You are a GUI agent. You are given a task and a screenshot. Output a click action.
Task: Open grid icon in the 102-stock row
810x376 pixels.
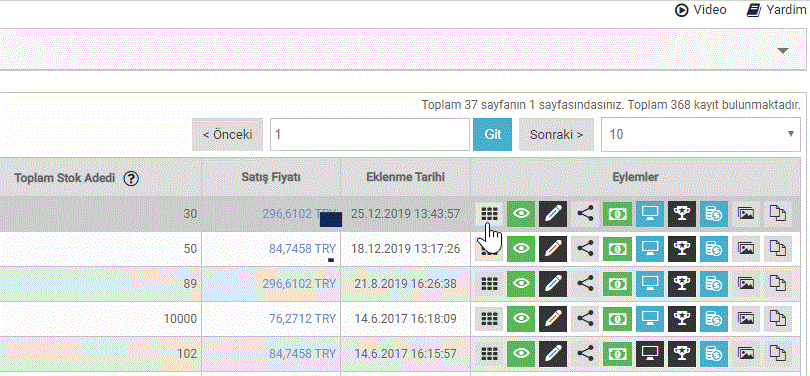pyautogui.click(x=489, y=354)
